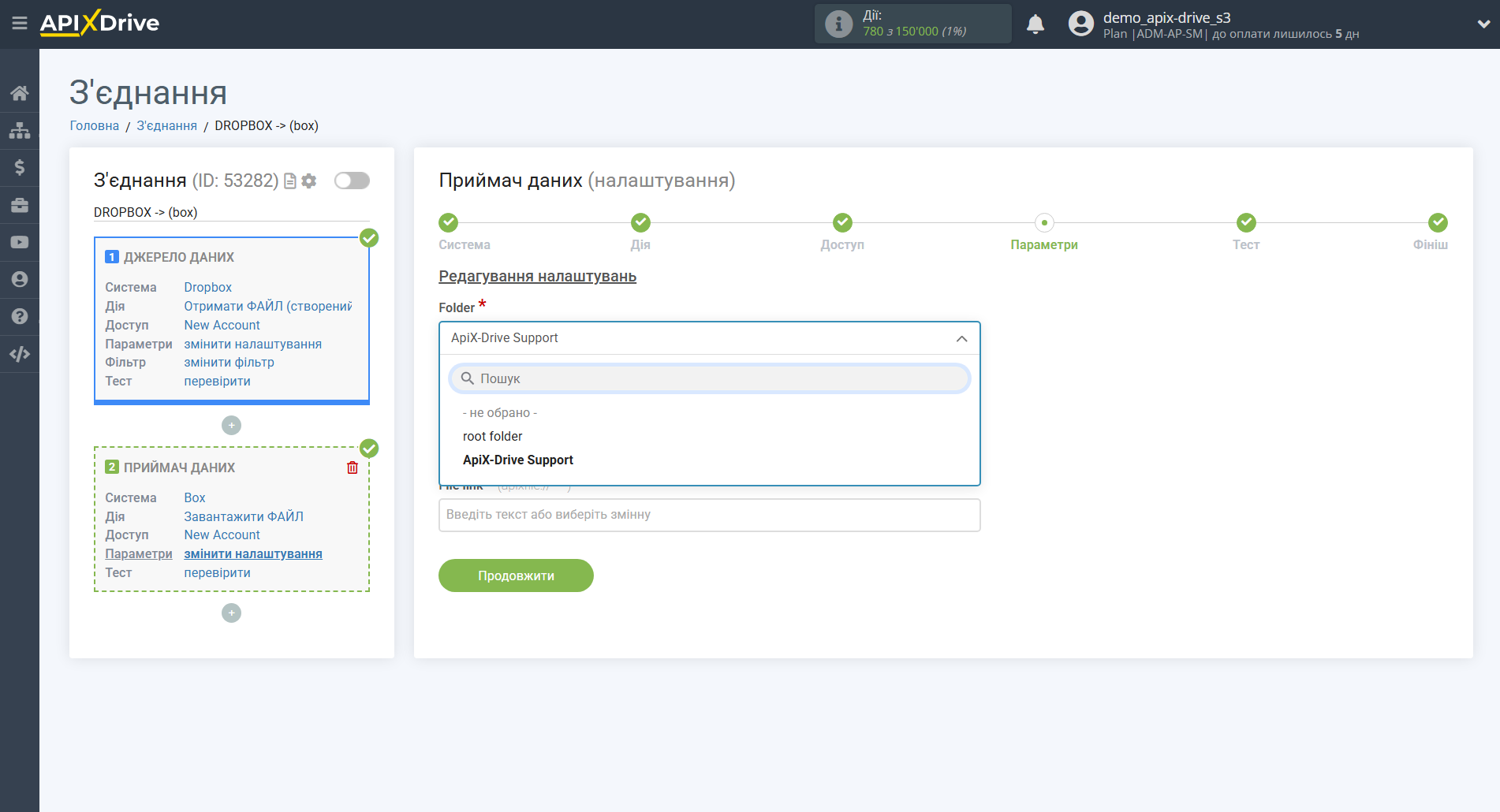Select 'root folder' from the dropdown list
The height and width of the screenshot is (812, 1500).
(492, 437)
